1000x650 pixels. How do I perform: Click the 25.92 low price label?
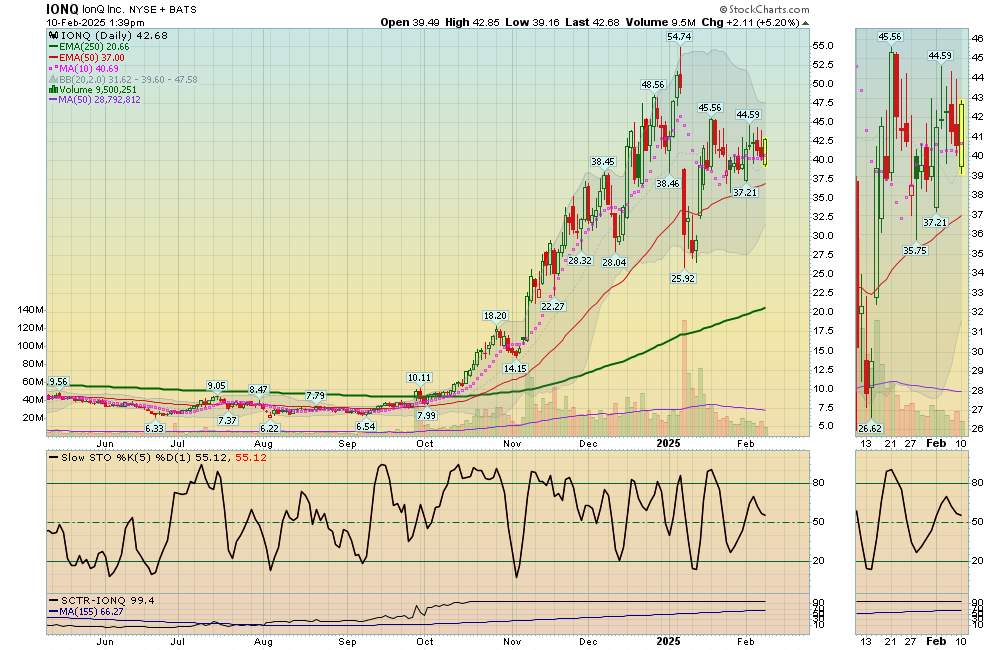[683, 278]
